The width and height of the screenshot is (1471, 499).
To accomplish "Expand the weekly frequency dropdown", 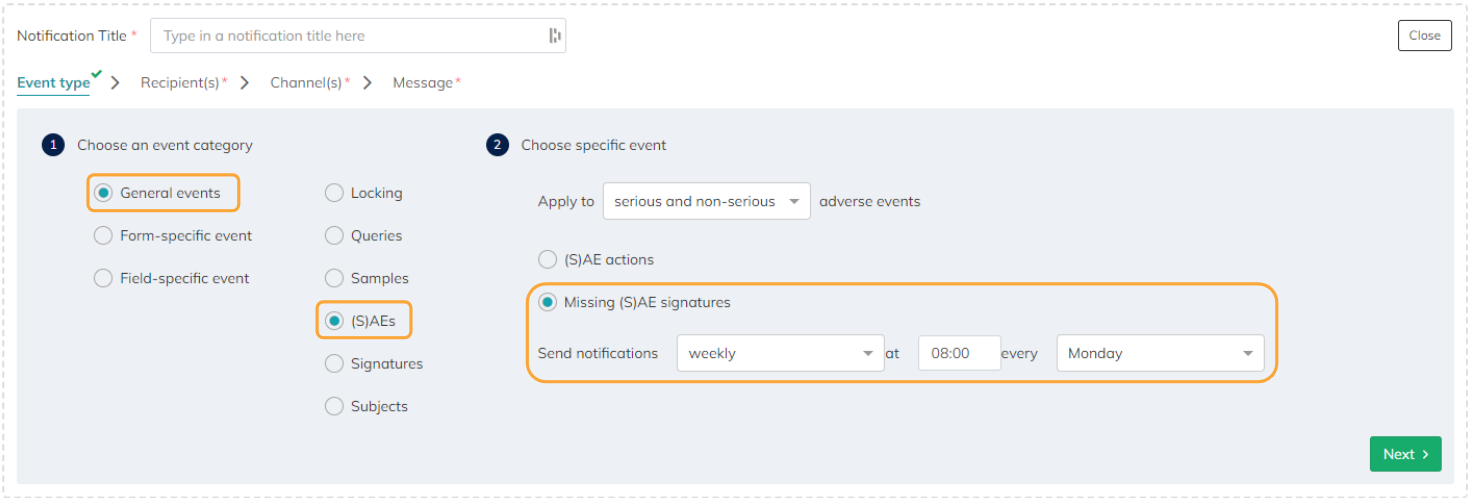I will coord(780,353).
